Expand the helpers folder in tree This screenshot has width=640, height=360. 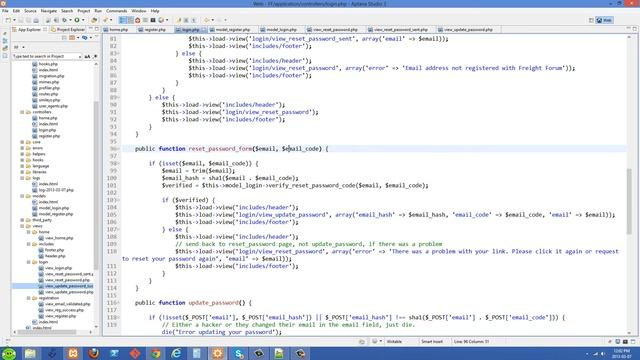click(22, 154)
